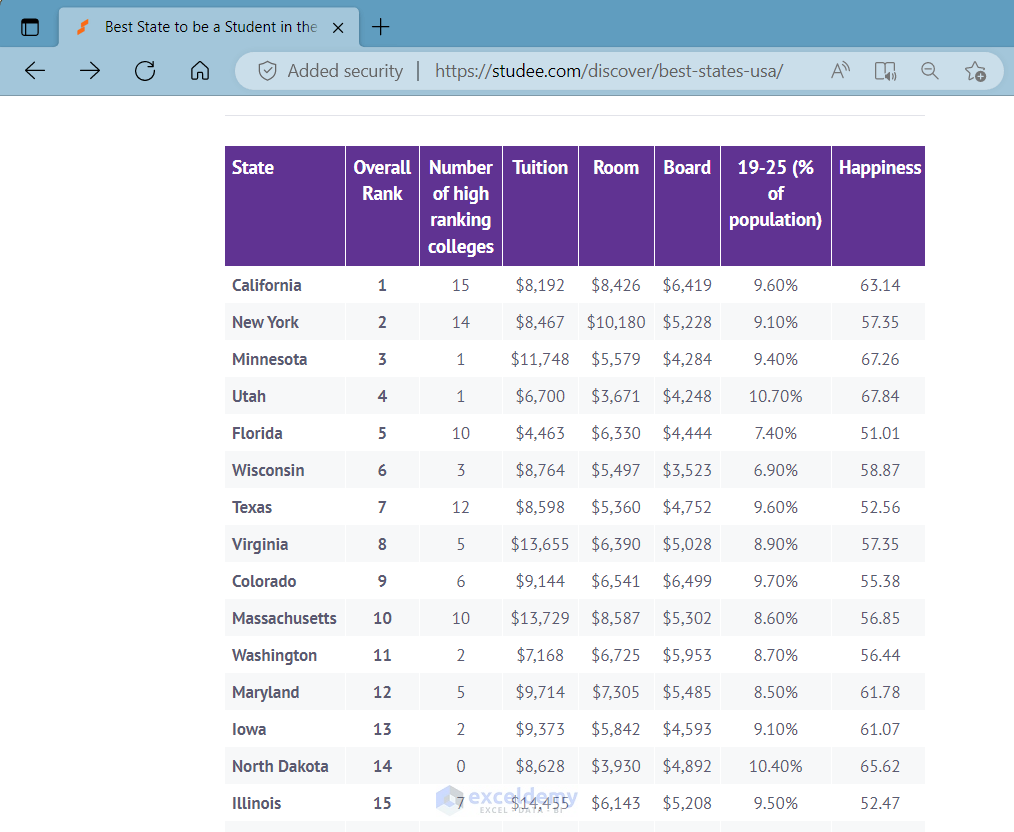Add this page to favorites
This screenshot has width=1014, height=832.
(x=975, y=71)
